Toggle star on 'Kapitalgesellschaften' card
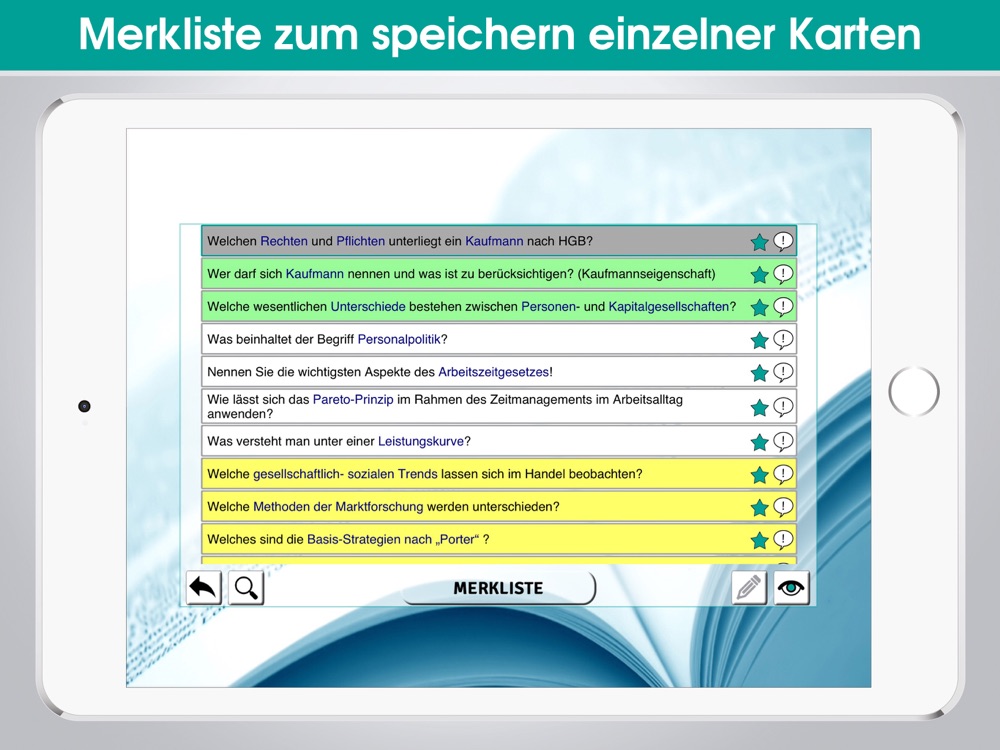 point(759,307)
